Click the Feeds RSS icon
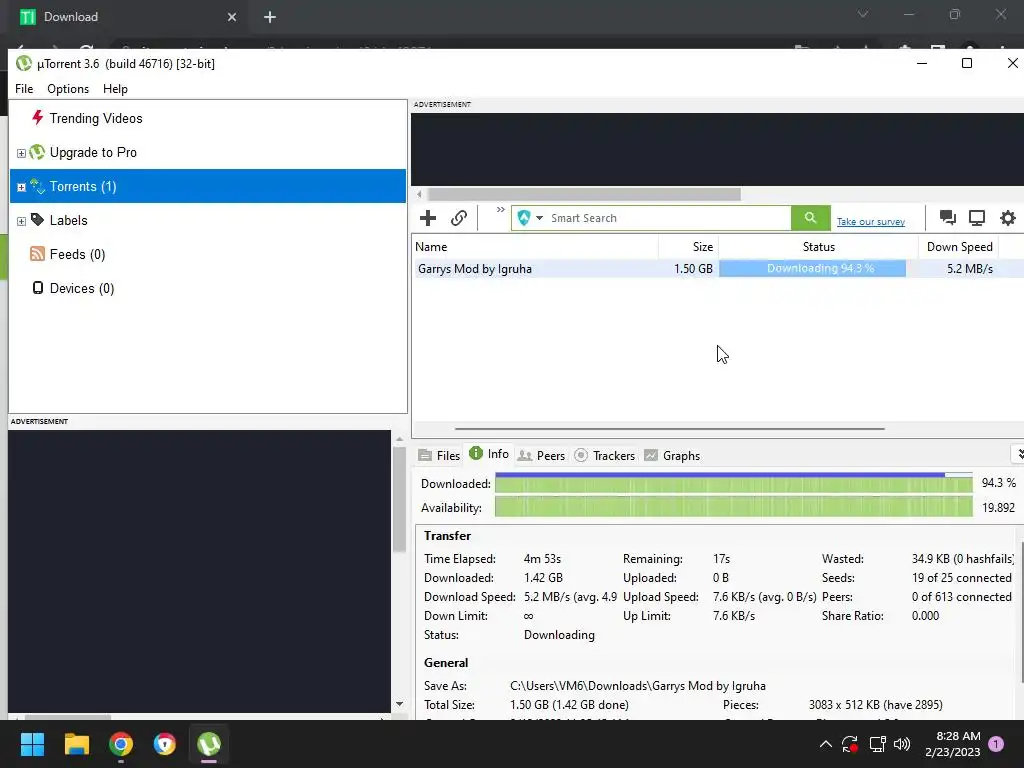The width and height of the screenshot is (1024, 768). (x=37, y=254)
